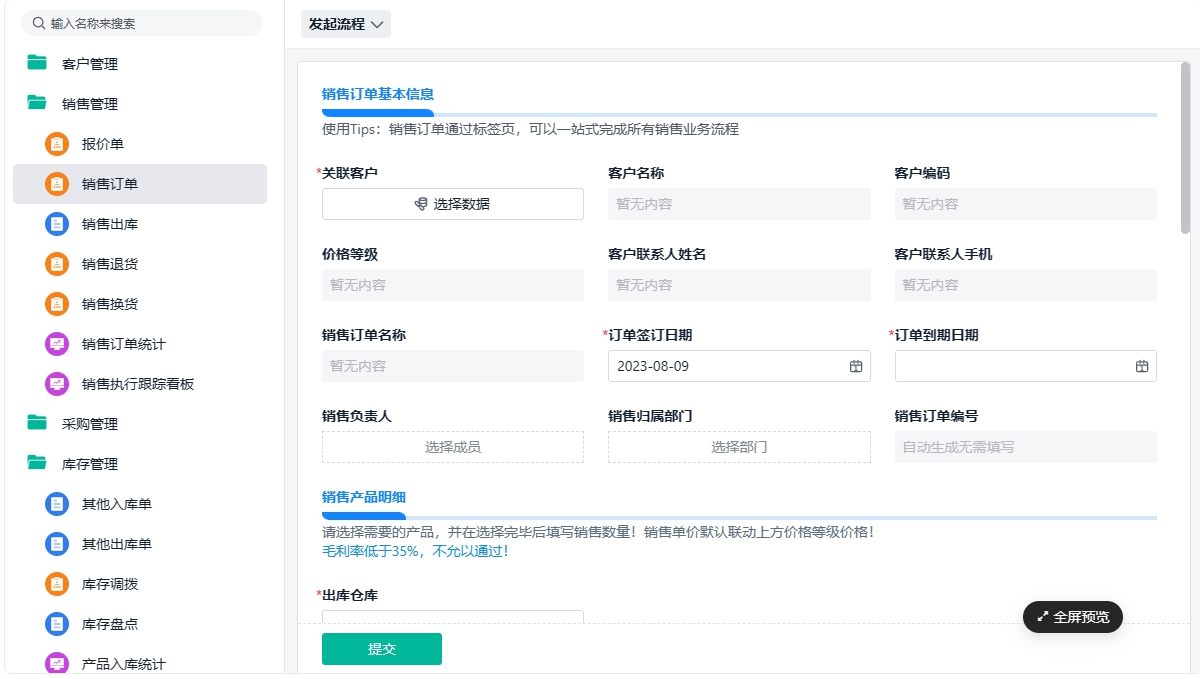This screenshot has width=1200, height=679.
Task: Open 产品入库统计 in the sidebar
Action: 140,661
